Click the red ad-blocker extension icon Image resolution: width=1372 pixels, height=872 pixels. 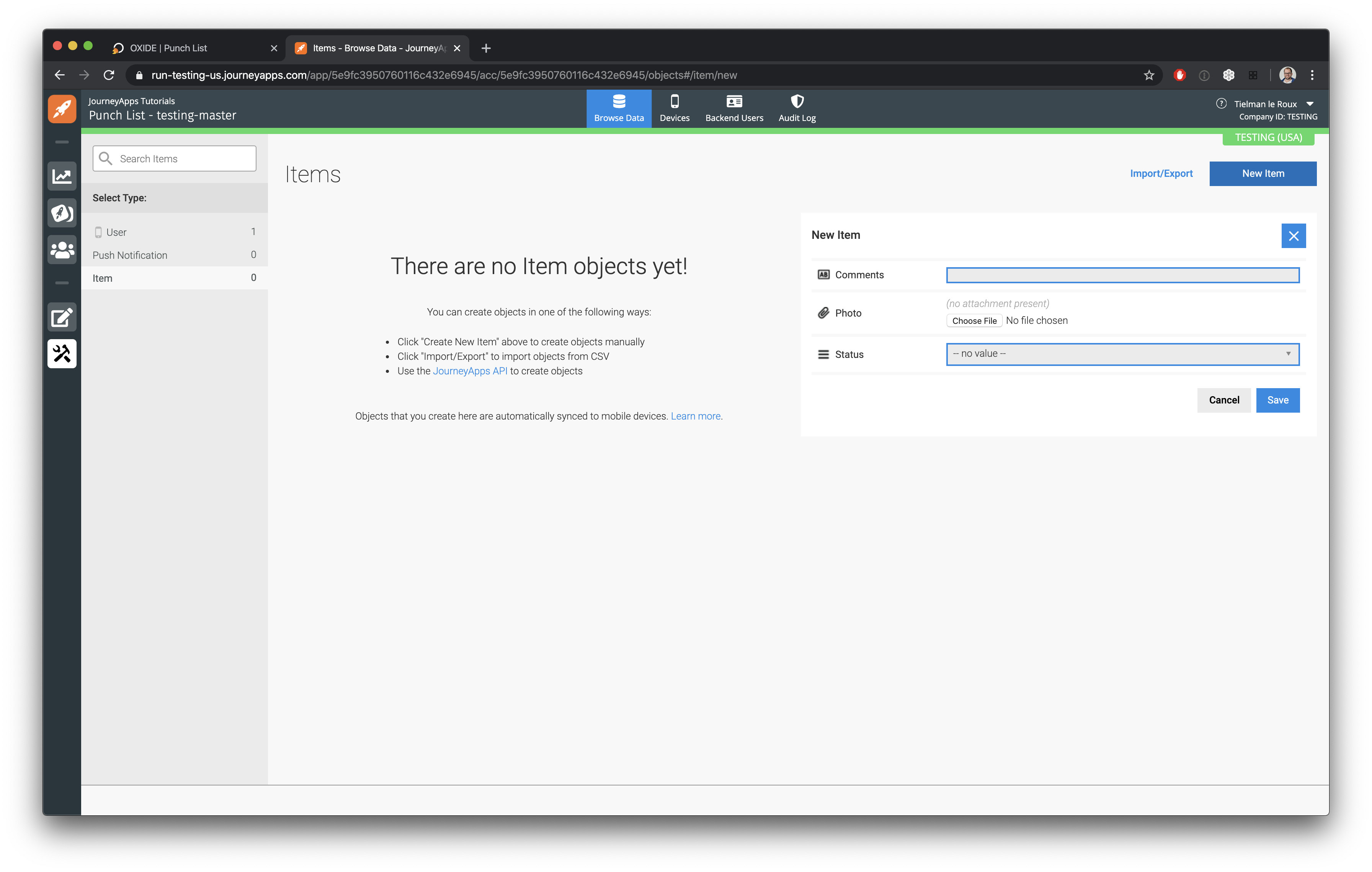(1179, 75)
